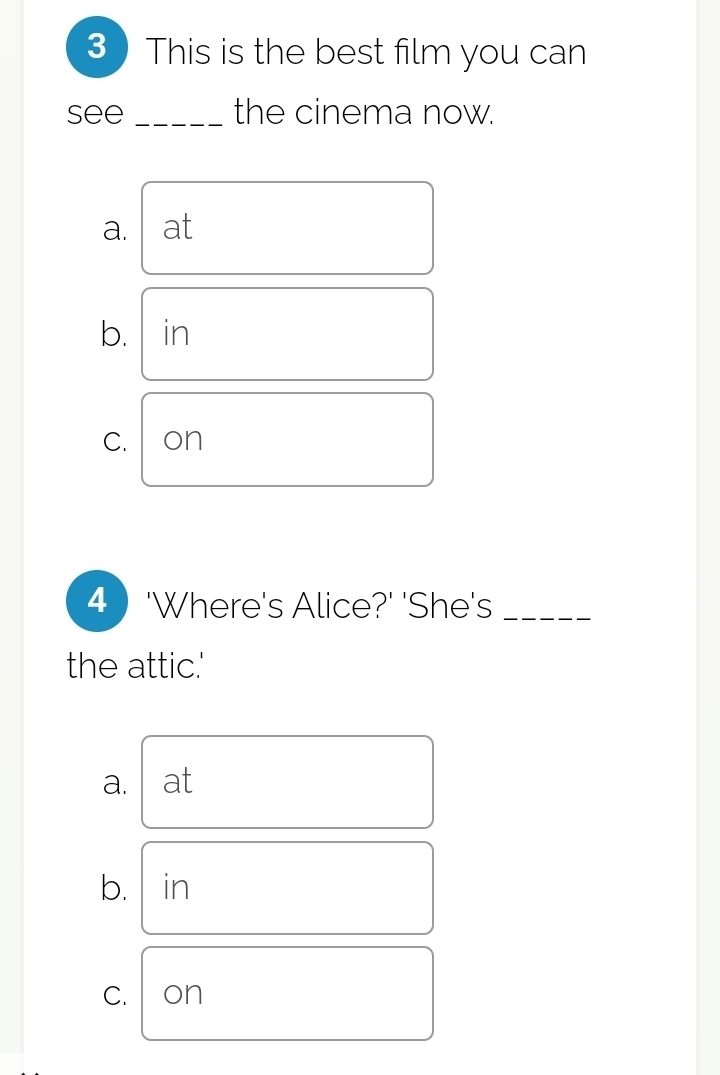
Task: Select answer 'in' for question 4
Action: coord(287,887)
